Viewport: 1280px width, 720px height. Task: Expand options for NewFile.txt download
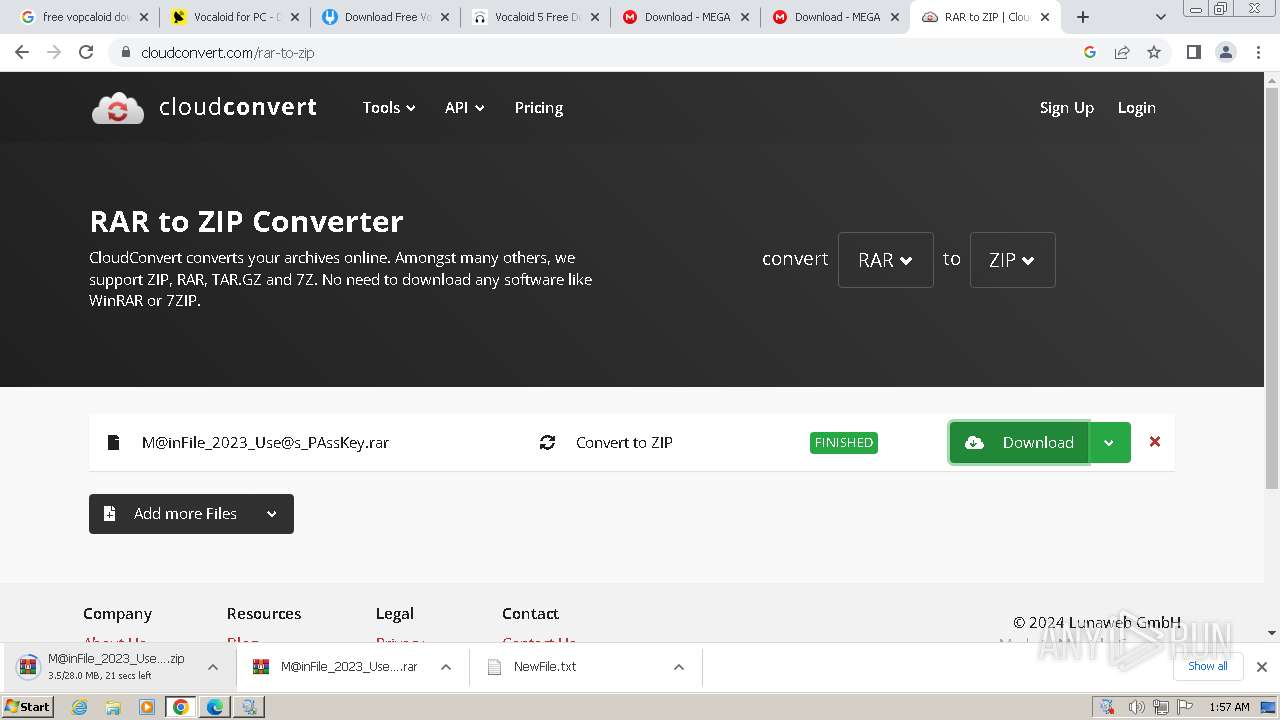click(x=679, y=667)
